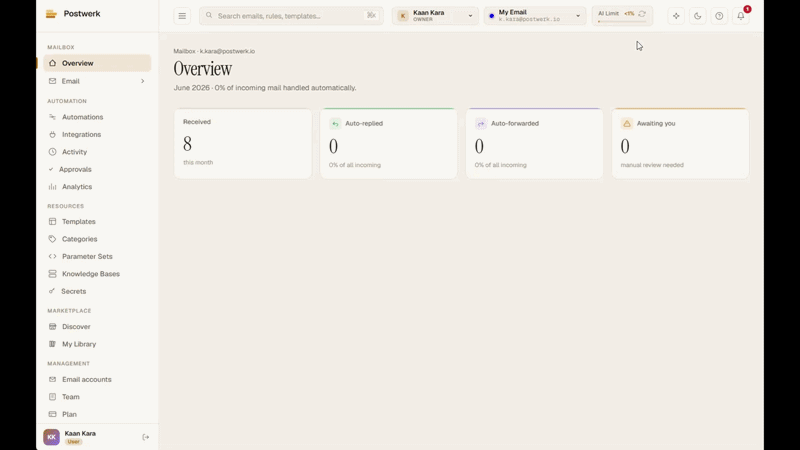Open Team management link
The image size is (800, 450).
(97, 397)
